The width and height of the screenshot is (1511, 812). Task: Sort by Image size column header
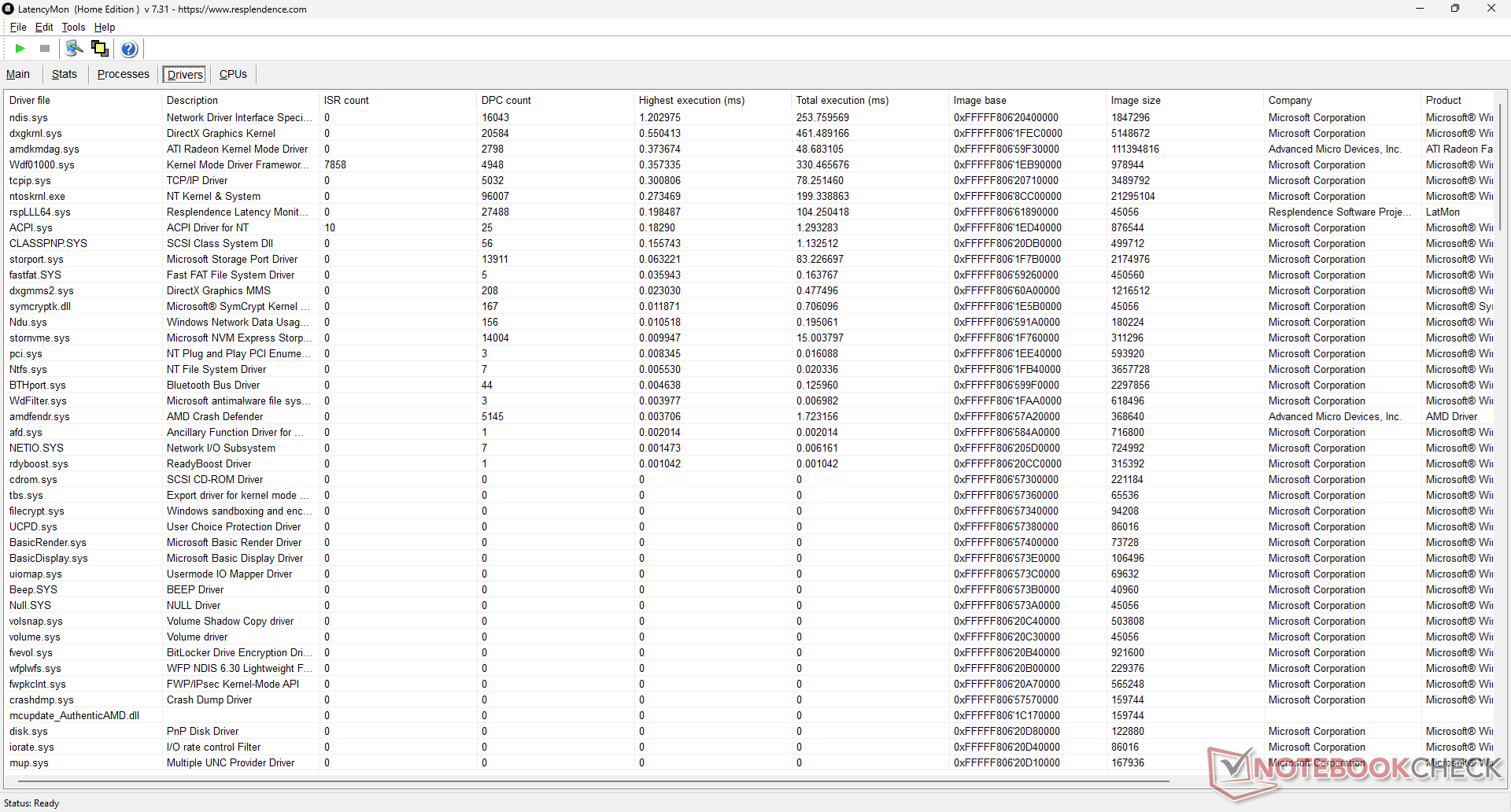tap(1185, 100)
